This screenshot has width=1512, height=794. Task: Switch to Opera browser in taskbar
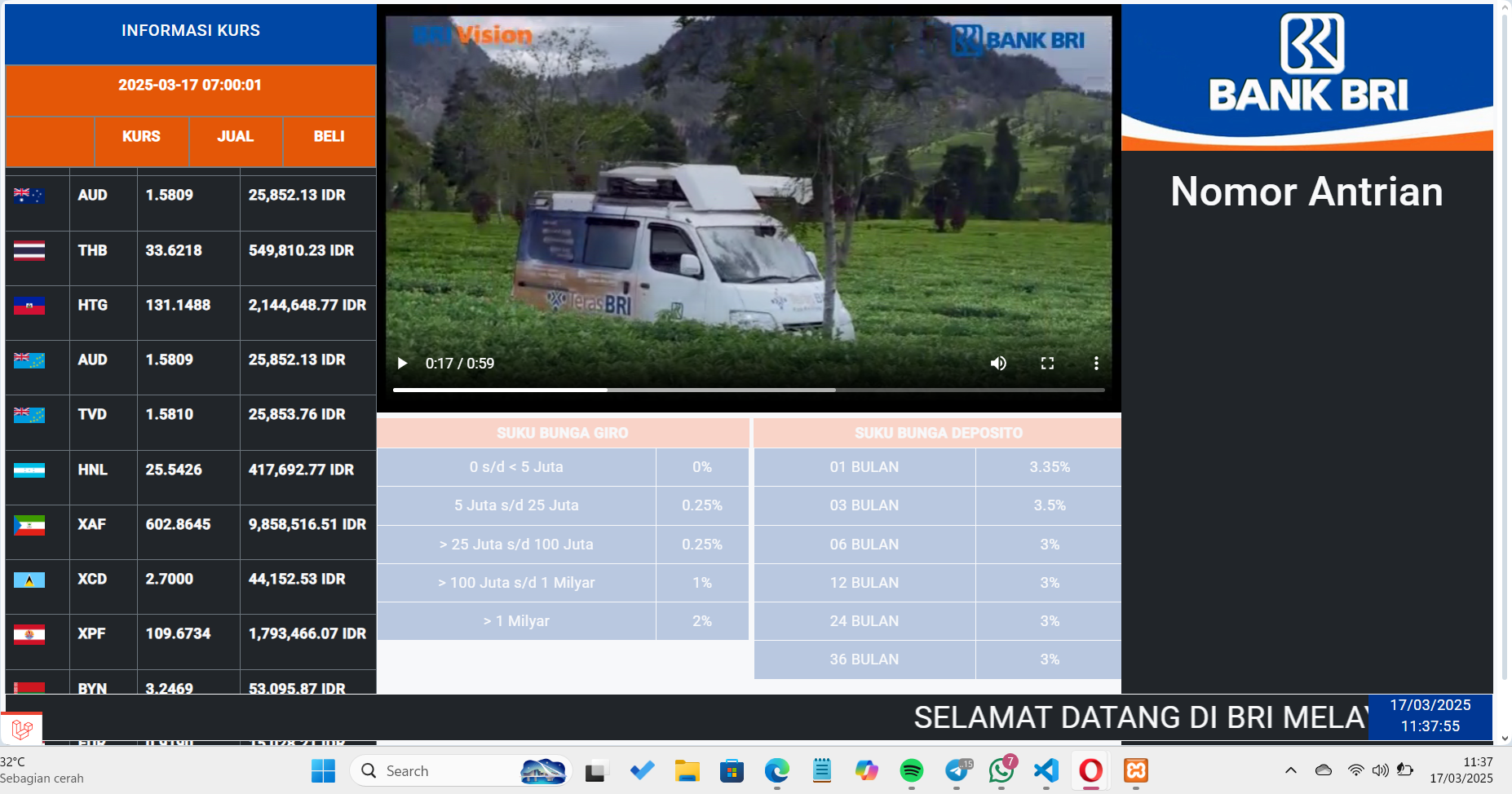pos(1091,770)
